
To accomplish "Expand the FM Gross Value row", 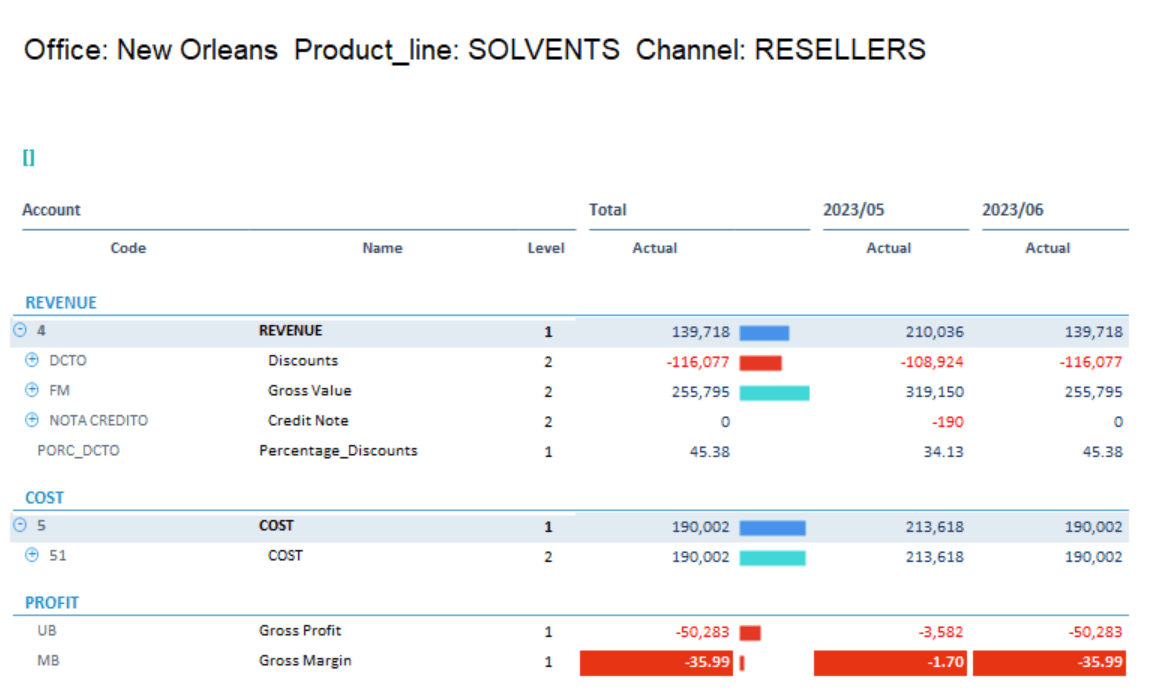I will (x=32, y=390).
